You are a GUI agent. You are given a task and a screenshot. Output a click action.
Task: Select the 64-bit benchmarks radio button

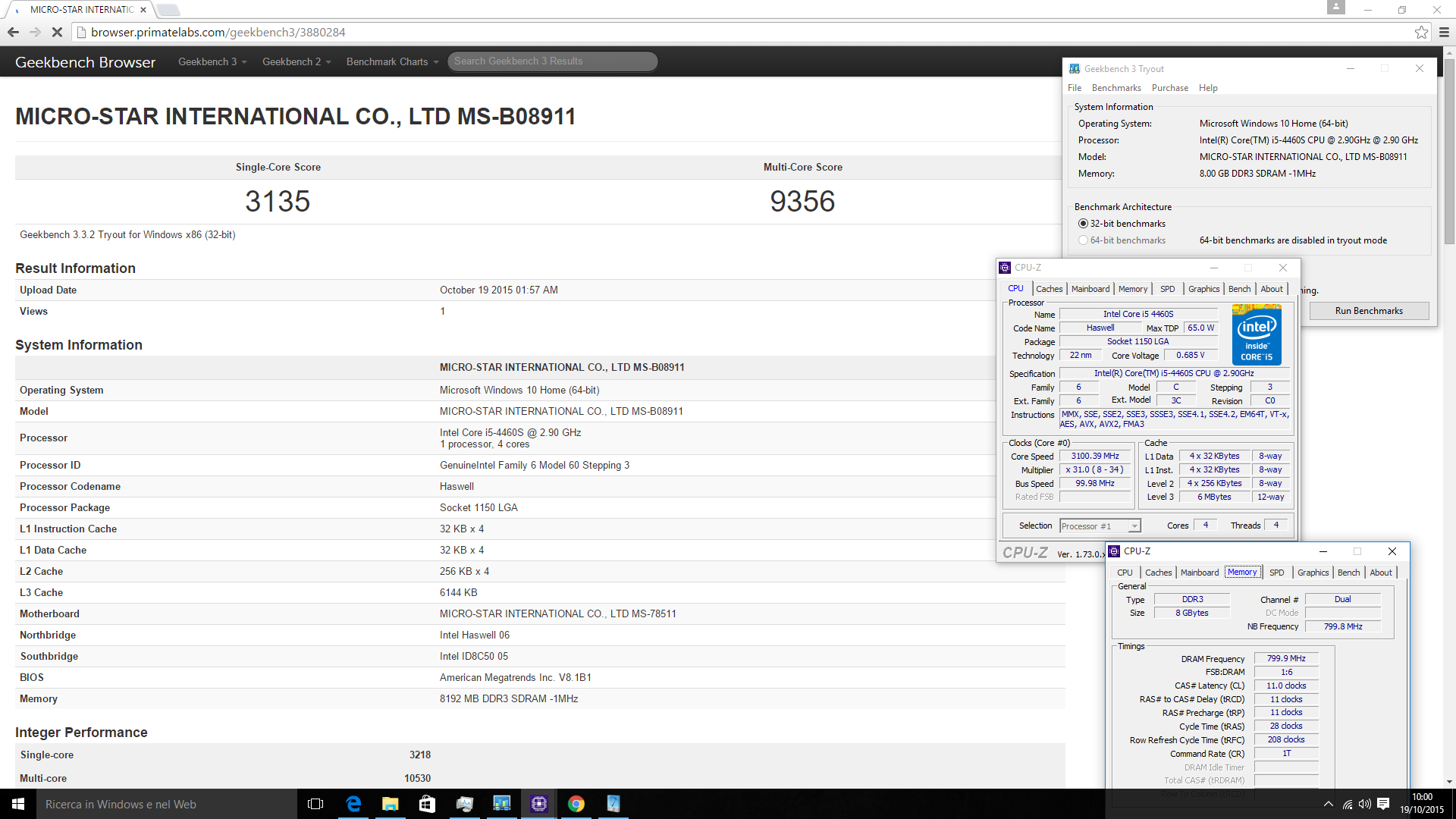[1083, 240]
